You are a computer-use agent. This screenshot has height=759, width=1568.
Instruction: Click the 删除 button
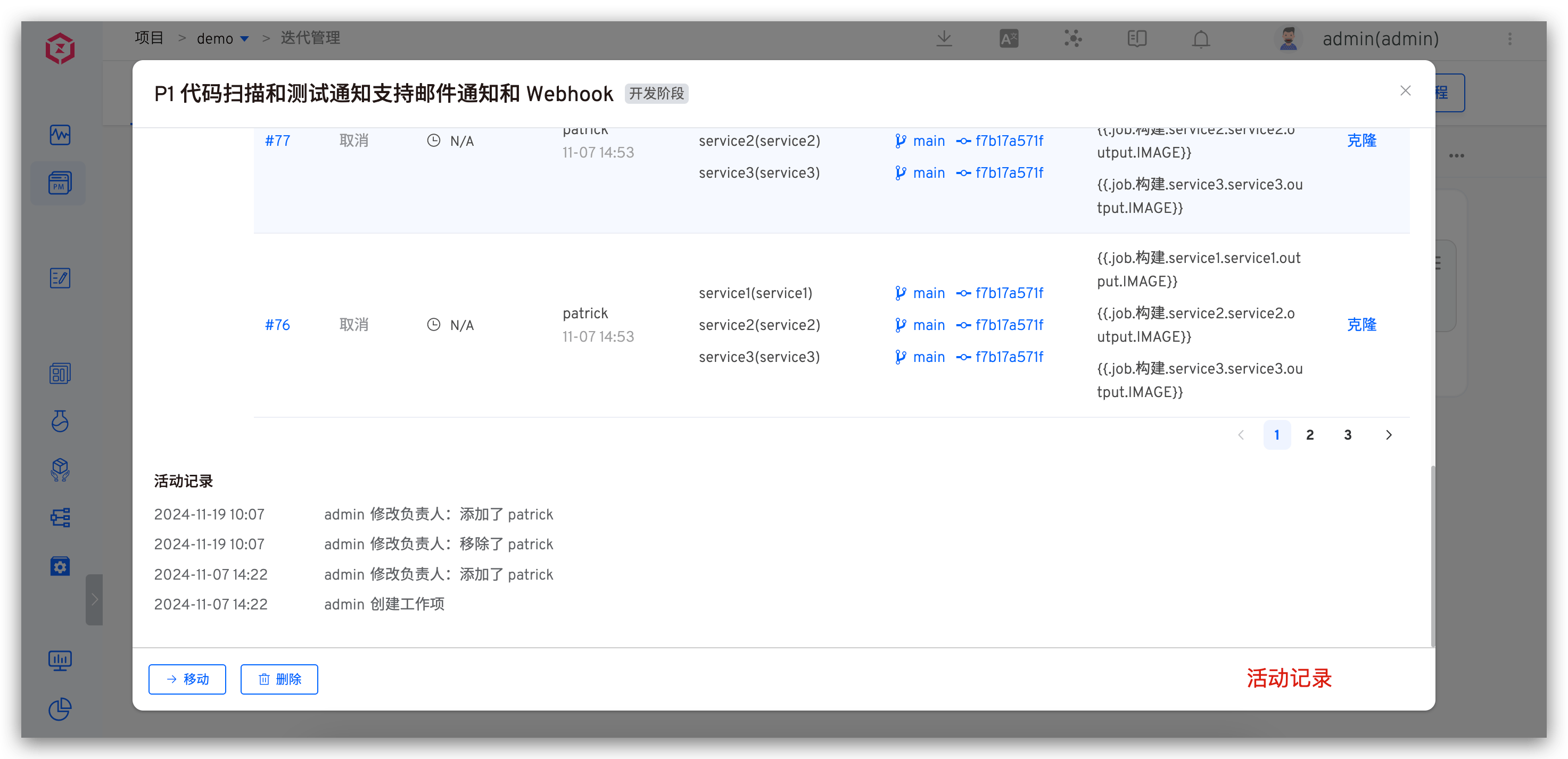tap(279, 679)
